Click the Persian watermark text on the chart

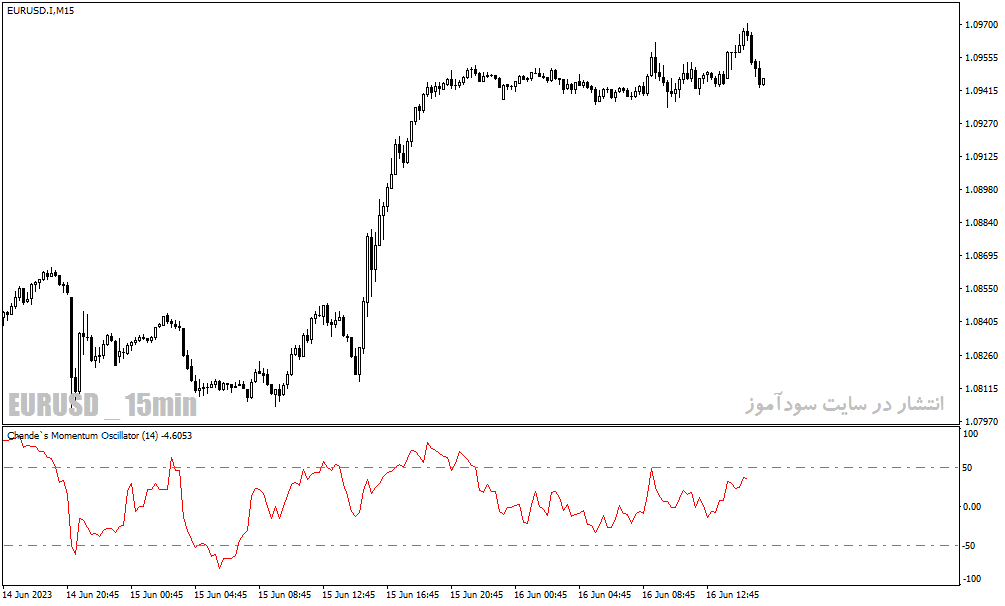(x=844, y=403)
